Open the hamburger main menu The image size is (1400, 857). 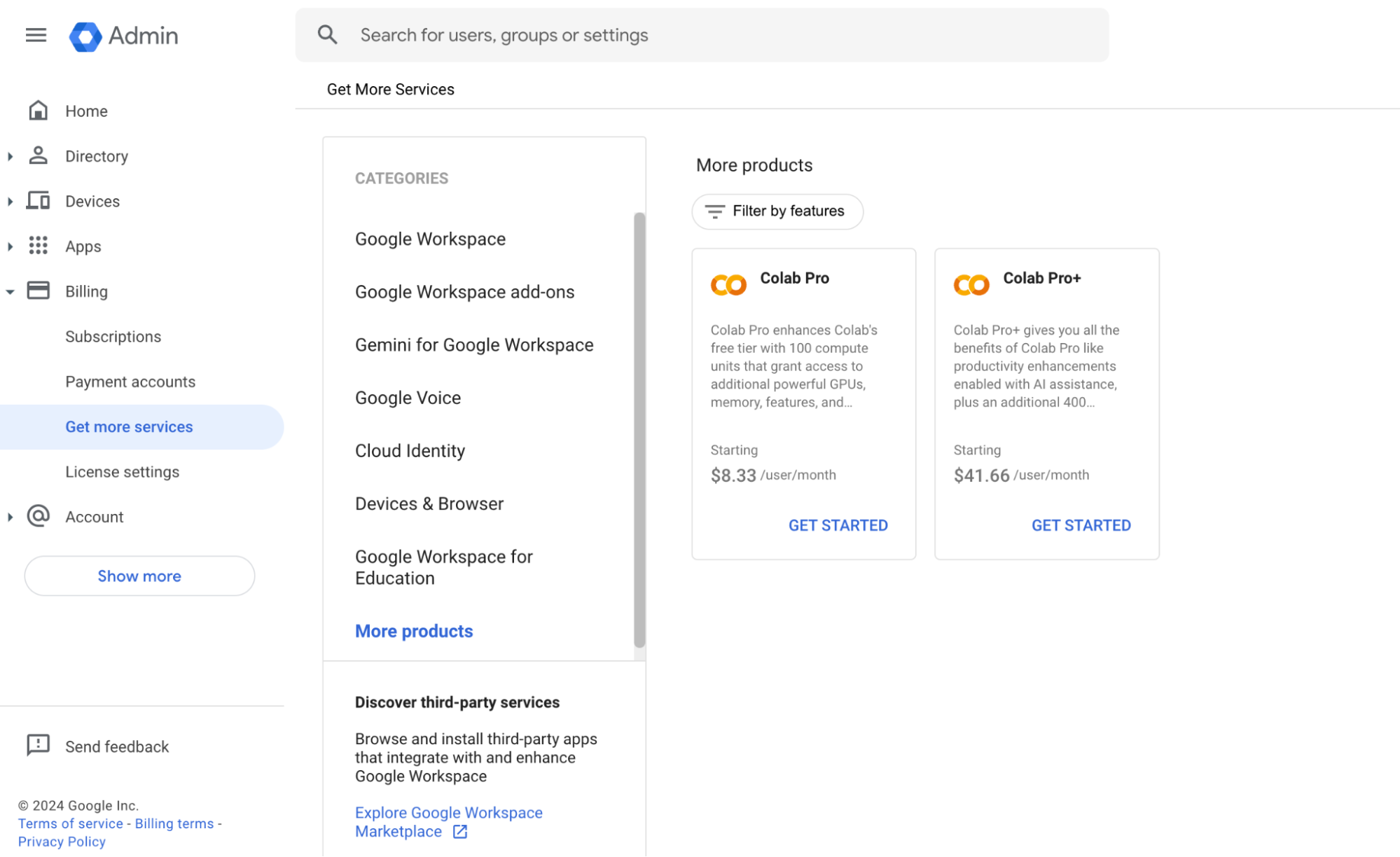click(36, 35)
